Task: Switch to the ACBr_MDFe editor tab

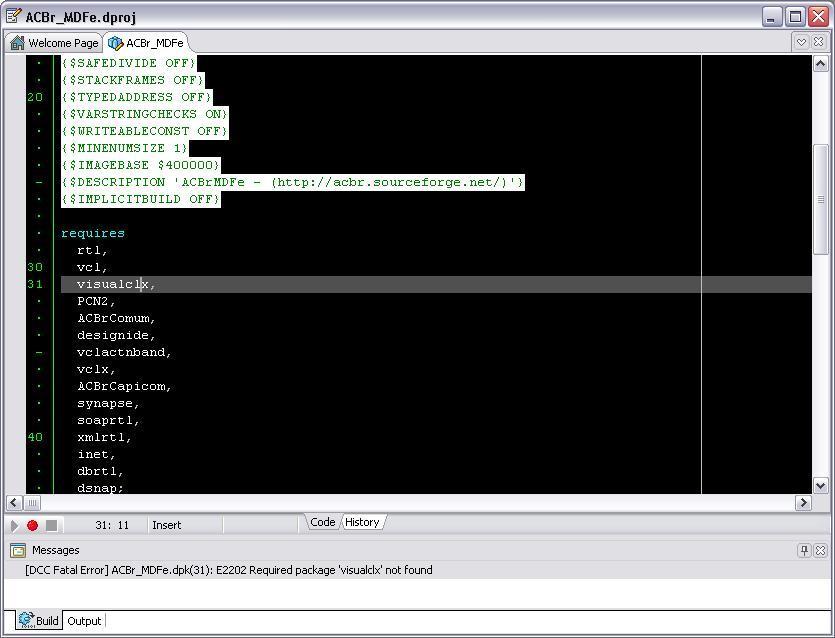Action: click(x=146, y=43)
